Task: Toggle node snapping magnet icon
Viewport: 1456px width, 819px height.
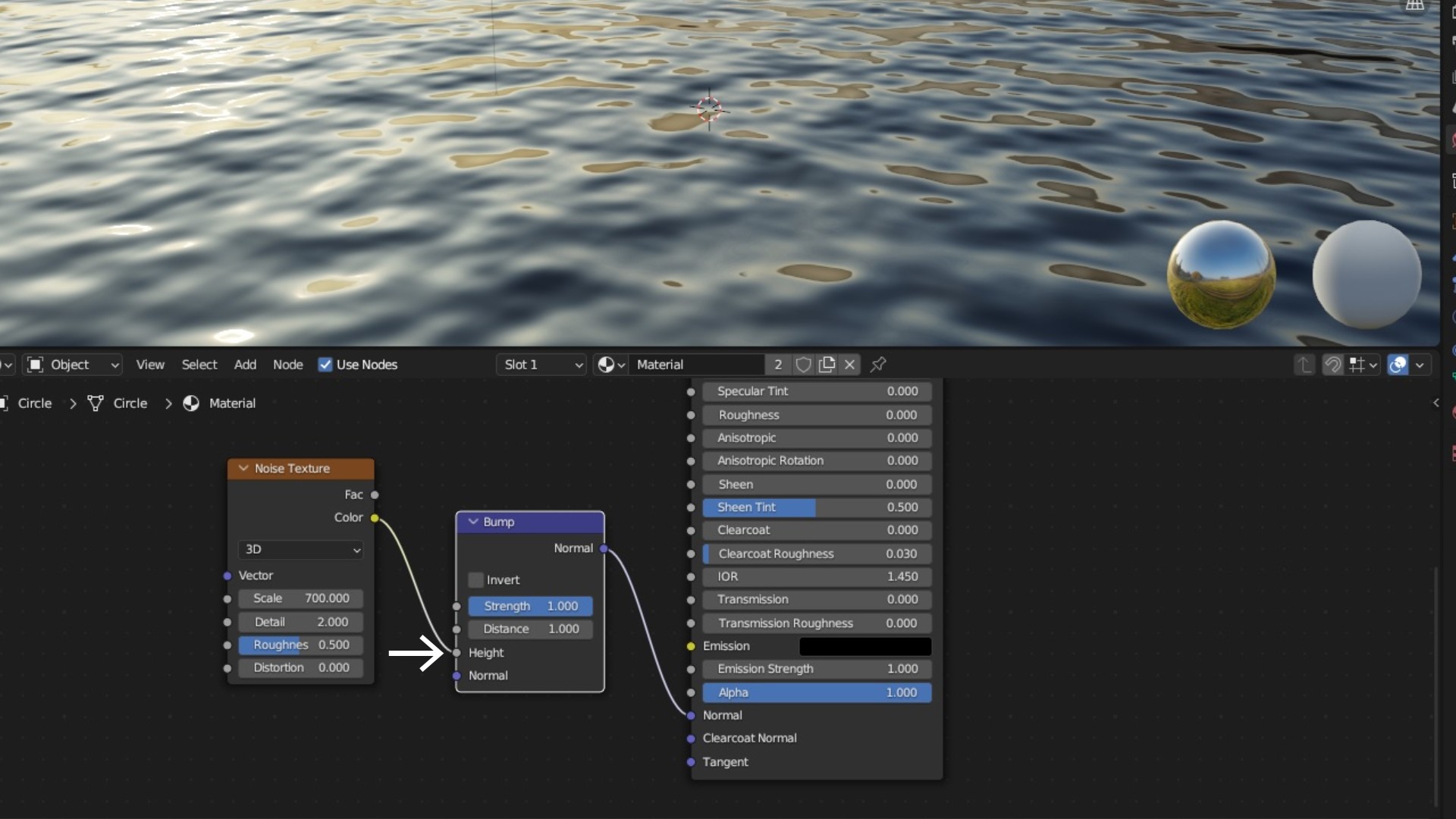Action: click(x=1332, y=365)
